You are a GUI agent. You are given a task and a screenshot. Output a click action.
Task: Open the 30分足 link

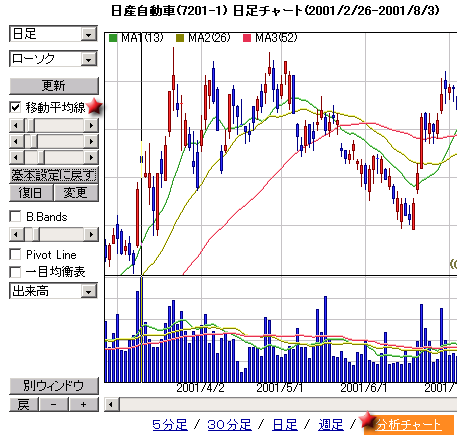tap(229, 425)
